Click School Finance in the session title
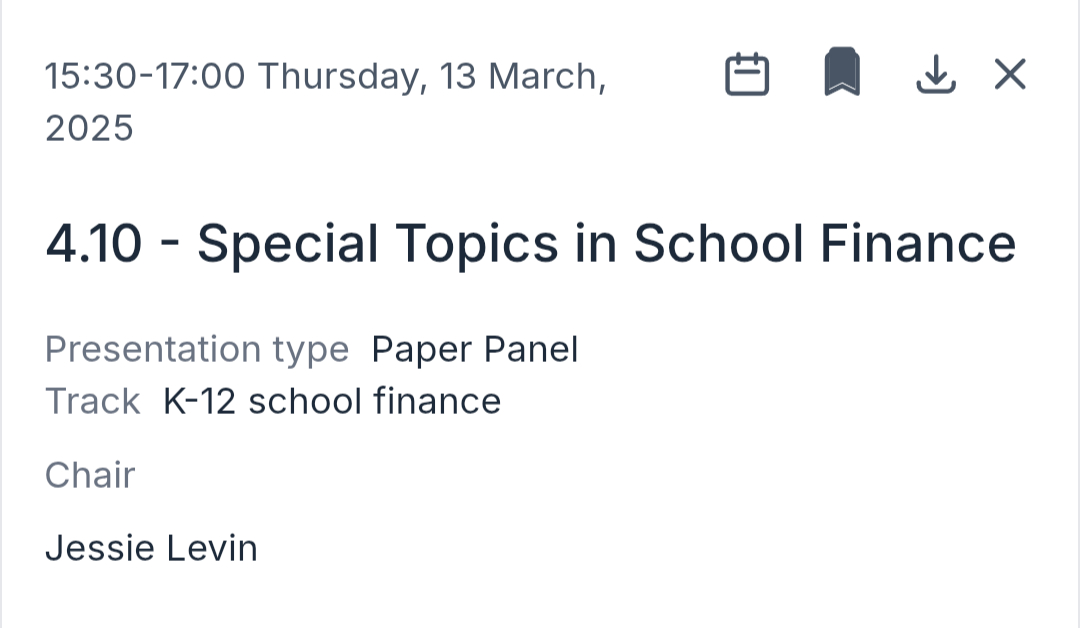1080x628 pixels. (x=824, y=244)
